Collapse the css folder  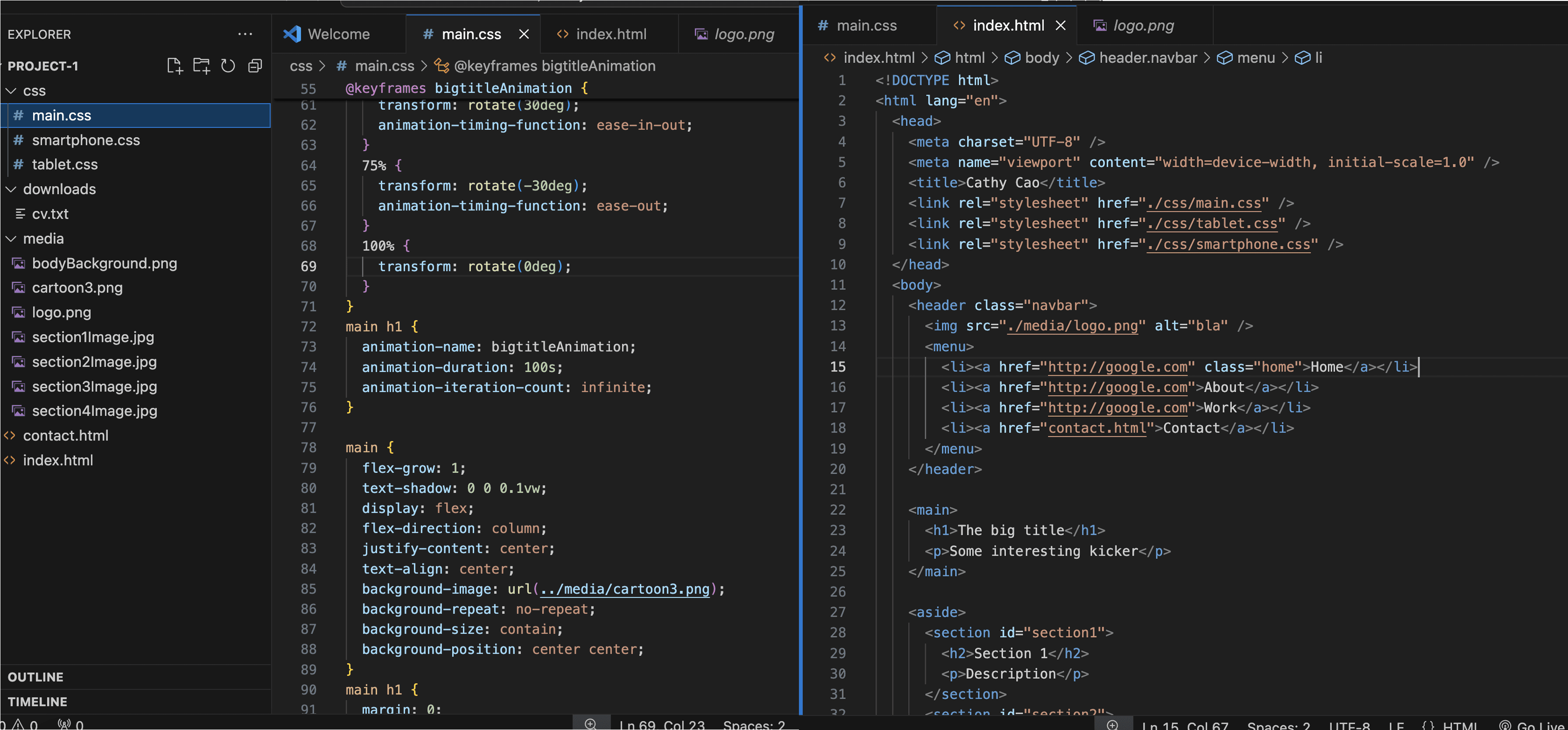coord(11,91)
